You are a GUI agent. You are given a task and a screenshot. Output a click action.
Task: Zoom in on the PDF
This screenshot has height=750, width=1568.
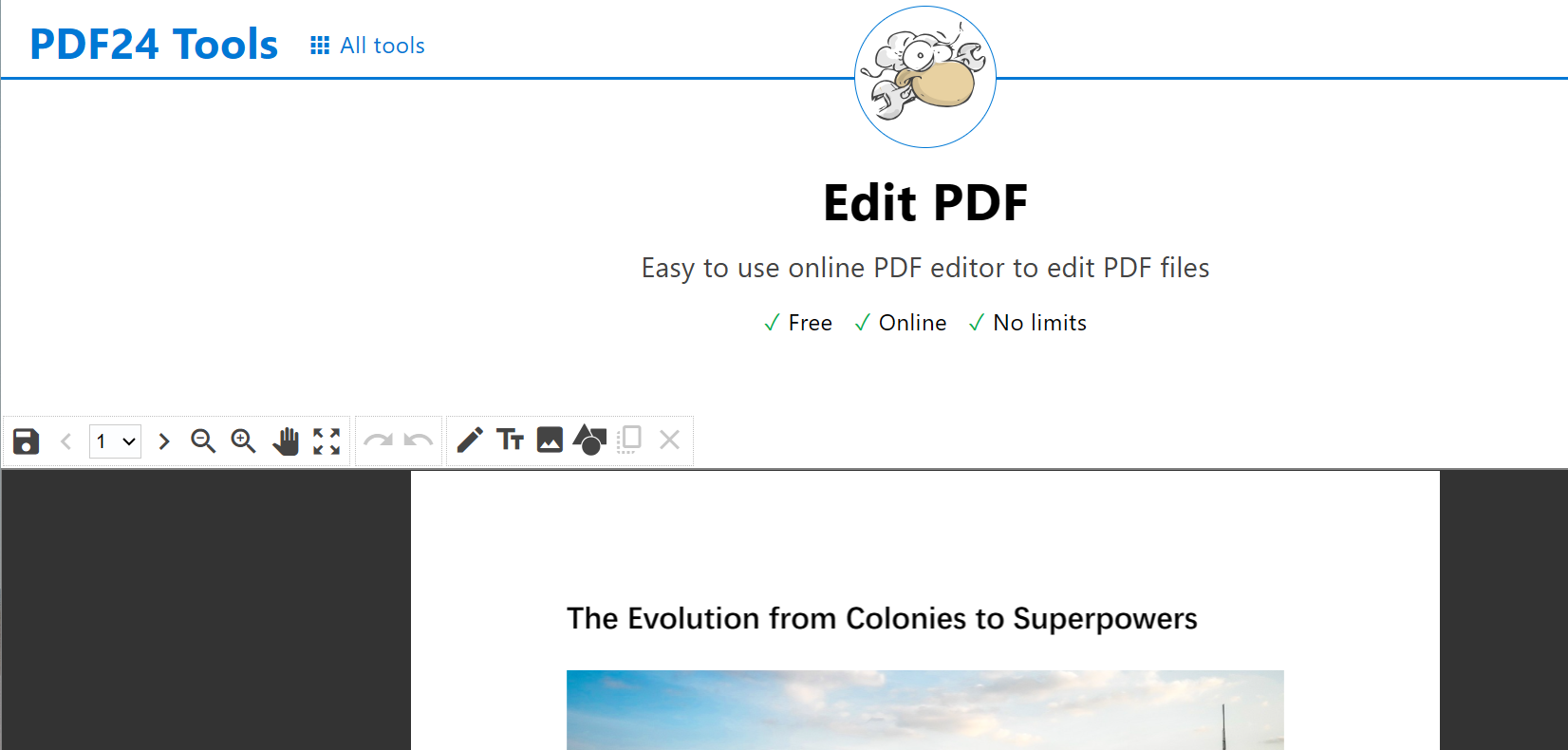244,441
